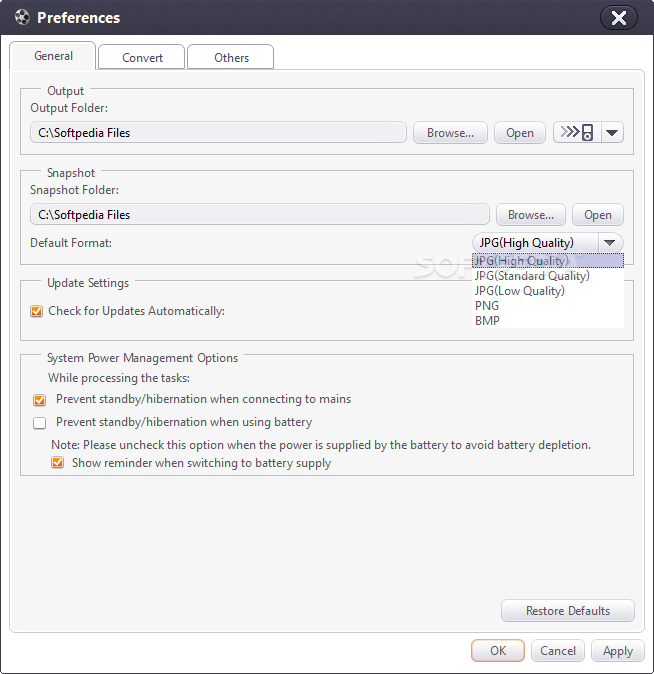The width and height of the screenshot is (654, 674).
Task: Open the Snapshot Folder
Action: click(x=598, y=214)
